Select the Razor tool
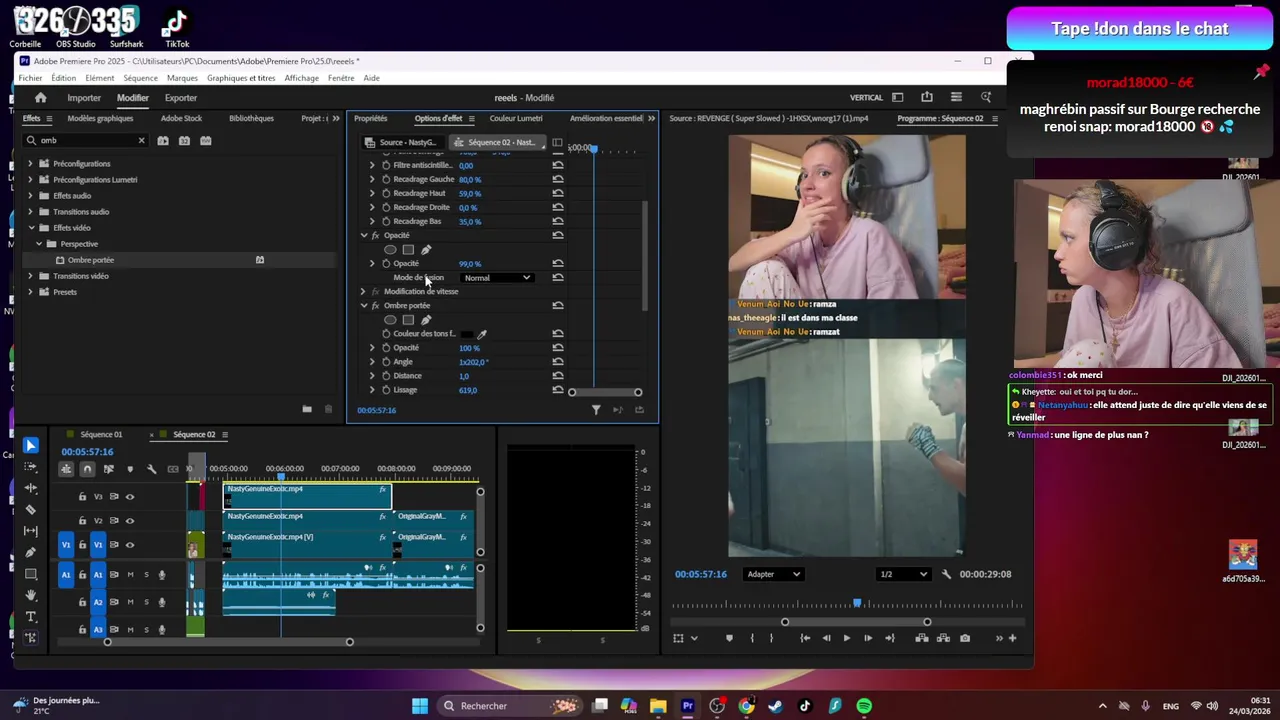The image size is (1280, 720). [31, 510]
